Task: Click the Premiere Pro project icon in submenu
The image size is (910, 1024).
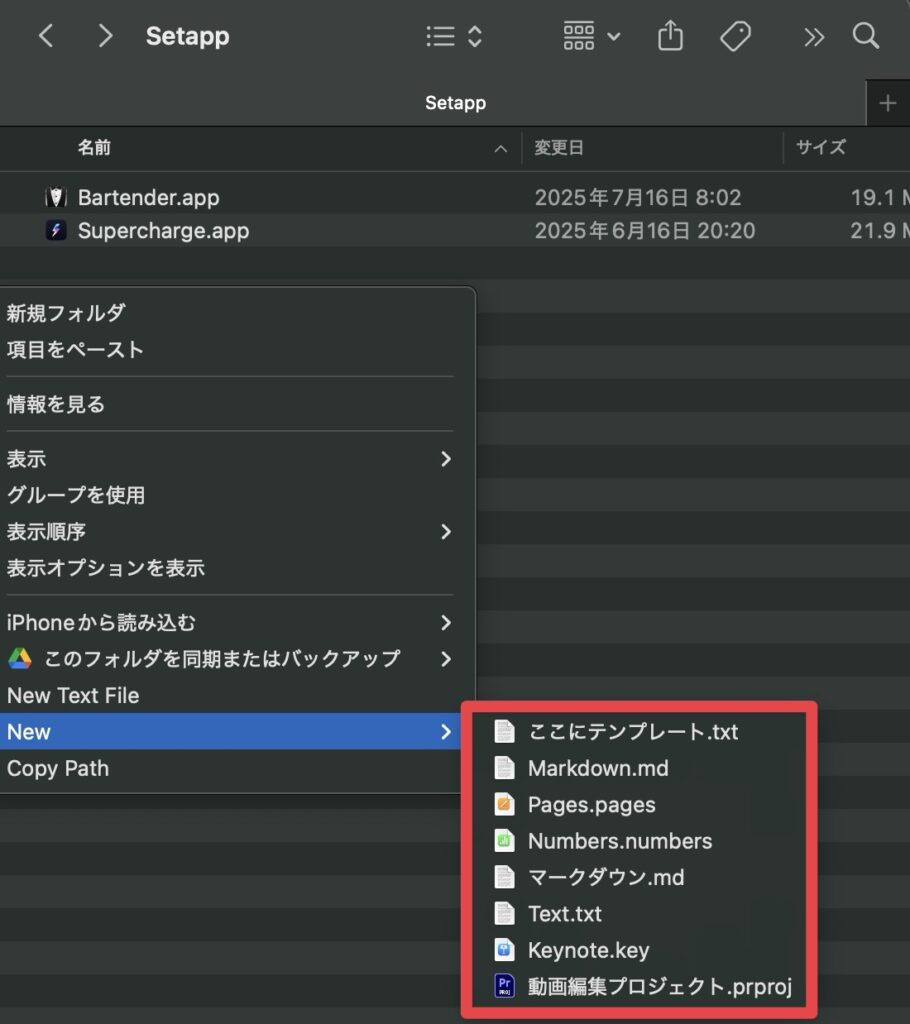Action: tap(504, 986)
